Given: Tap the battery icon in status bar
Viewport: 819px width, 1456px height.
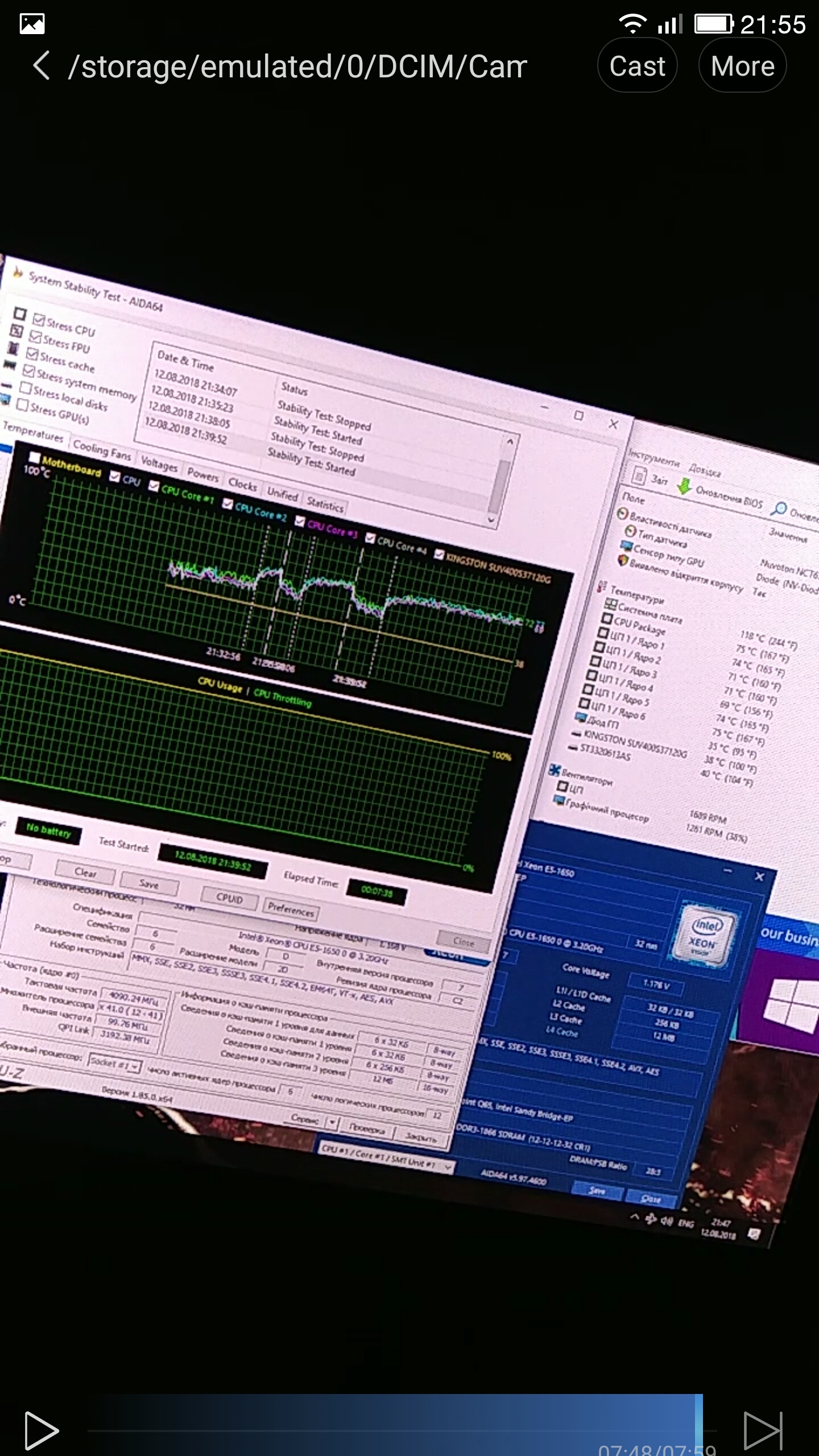Looking at the screenshot, I should tap(714, 24).
